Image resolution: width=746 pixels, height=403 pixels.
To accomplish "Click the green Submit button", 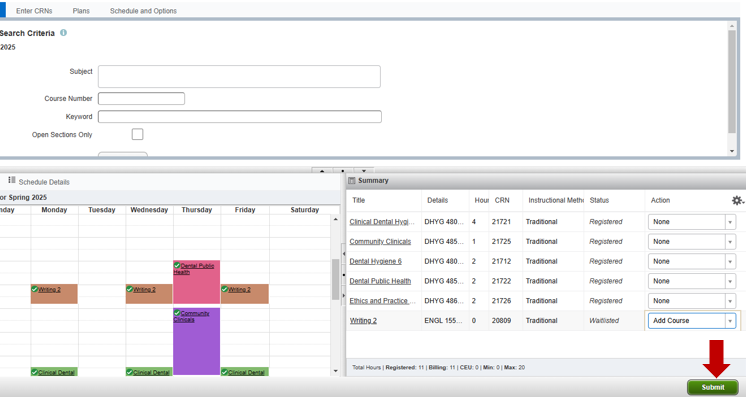I will pyautogui.click(x=712, y=387).
